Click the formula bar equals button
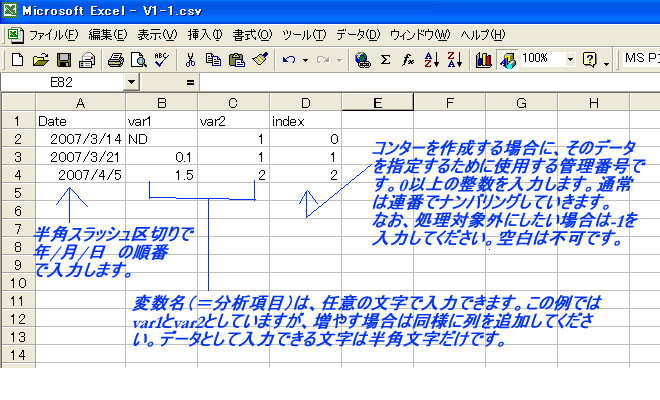Screen dimensions: 660x400 190,82
